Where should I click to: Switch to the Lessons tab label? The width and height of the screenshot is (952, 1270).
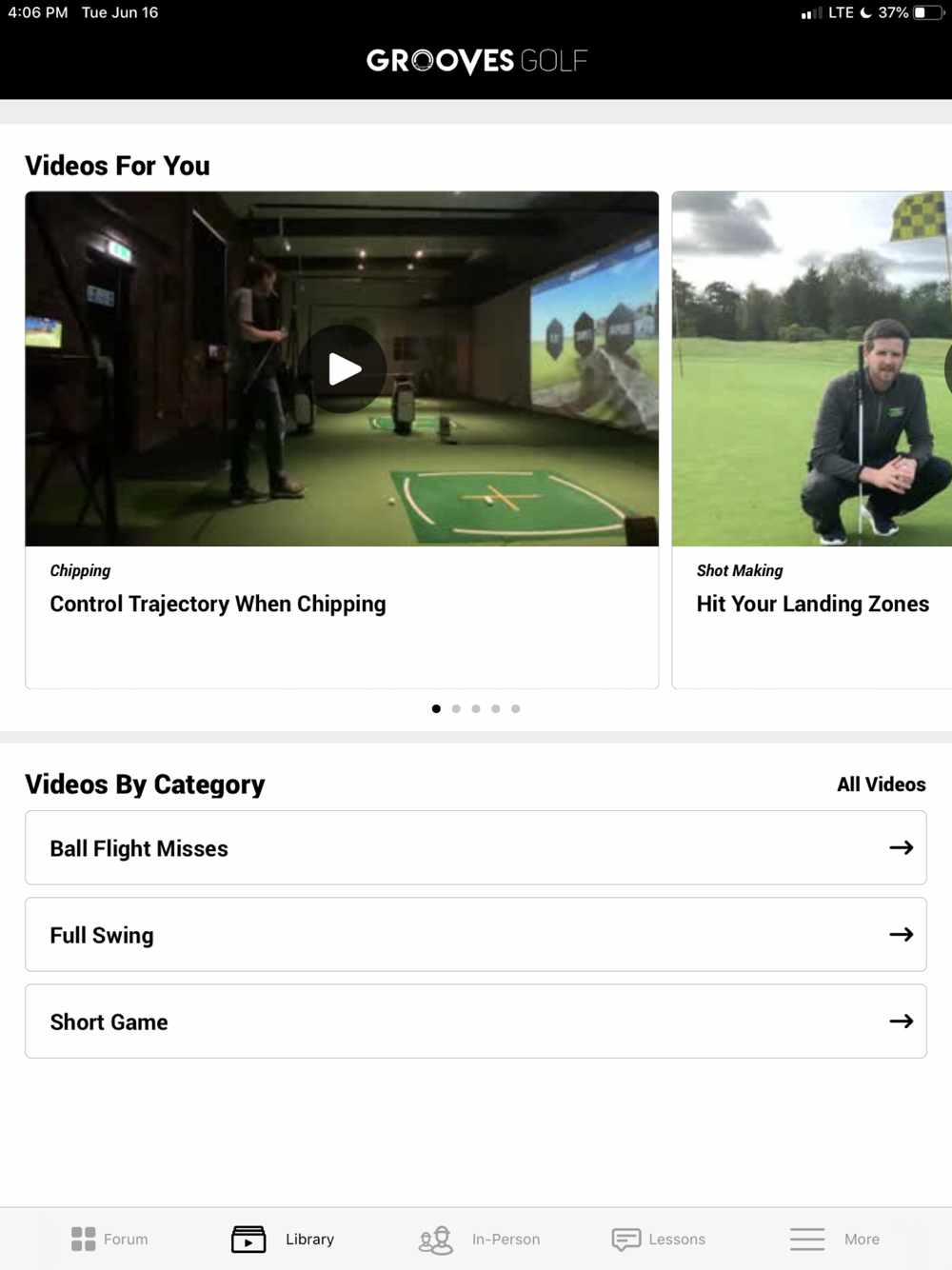pos(677,1239)
